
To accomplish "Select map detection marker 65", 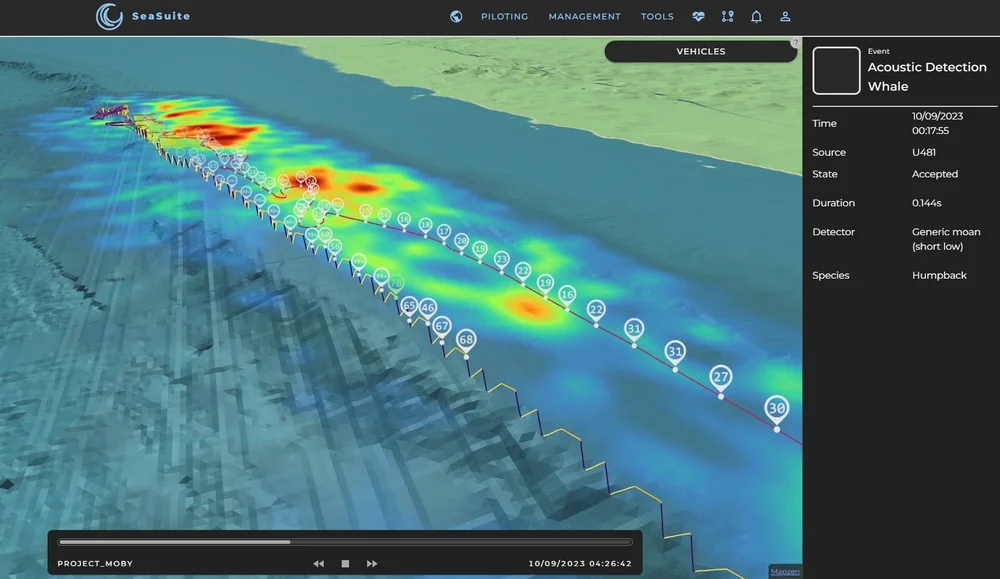I will coord(409,305).
